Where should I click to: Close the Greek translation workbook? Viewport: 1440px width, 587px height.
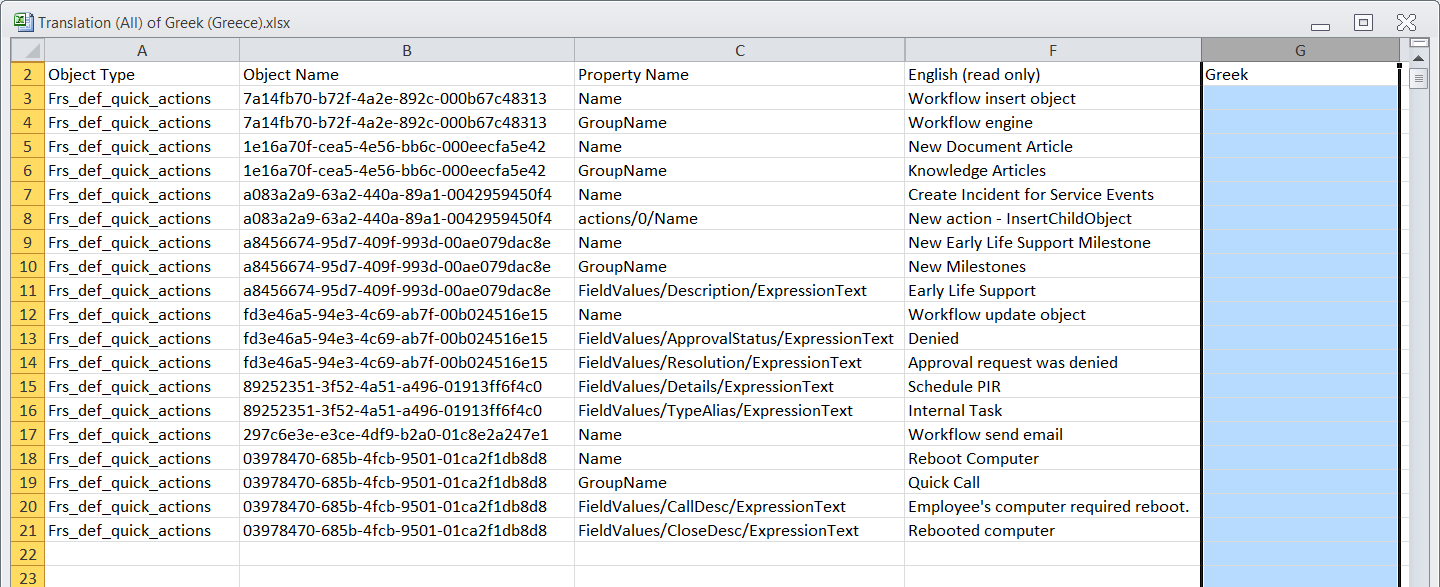pyautogui.click(x=1406, y=22)
